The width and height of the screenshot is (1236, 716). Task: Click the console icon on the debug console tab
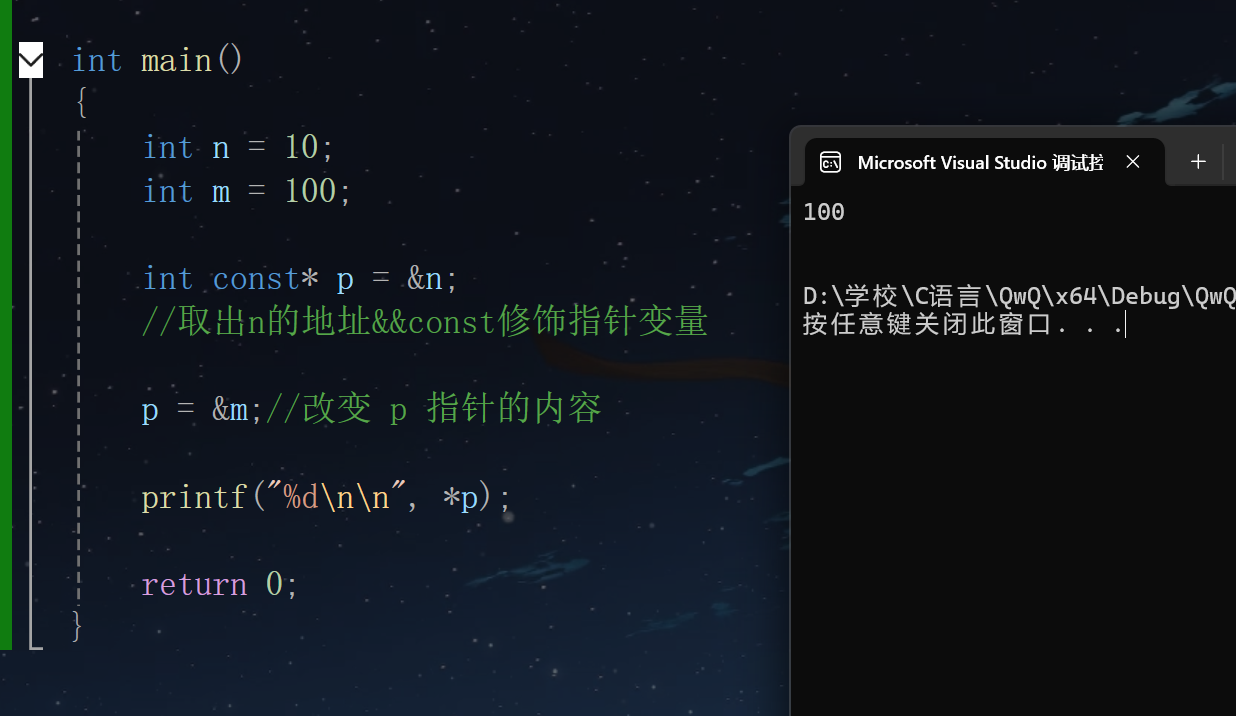click(x=830, y=161)
